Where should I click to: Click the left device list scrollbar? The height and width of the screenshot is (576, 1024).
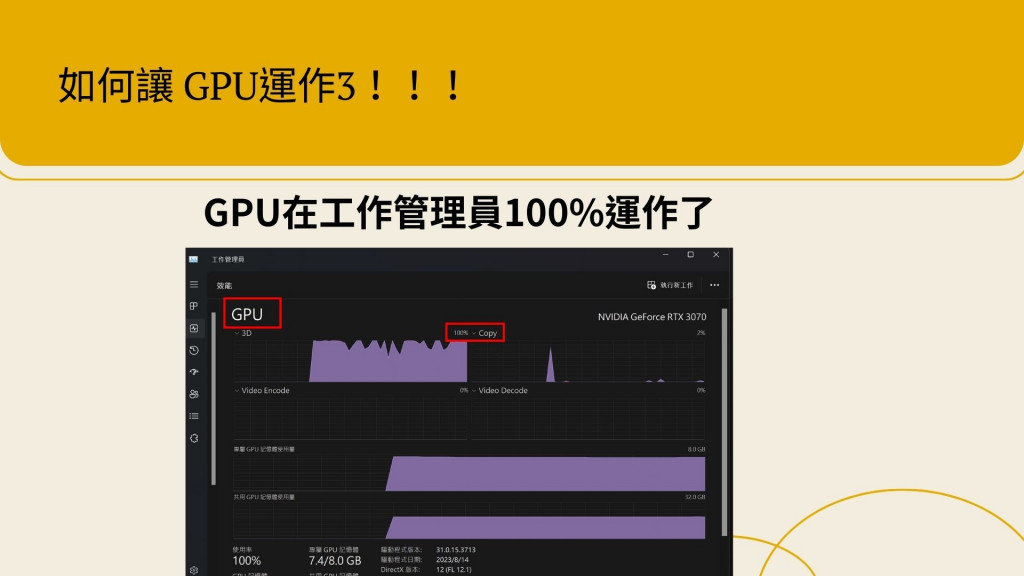[214, 398]
